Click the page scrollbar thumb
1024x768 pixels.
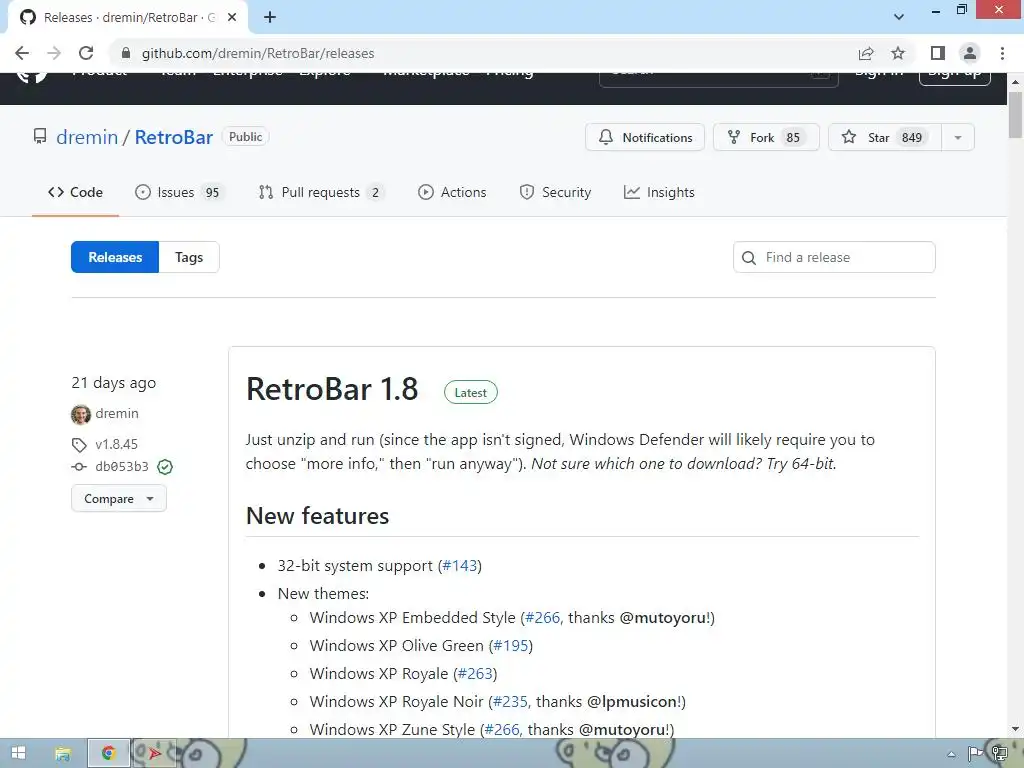[1015, 115]
